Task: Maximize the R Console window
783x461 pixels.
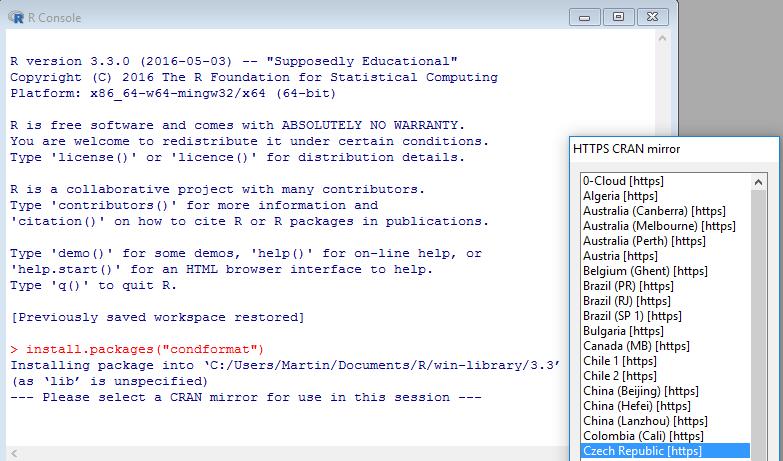Action: click(618, 17)
